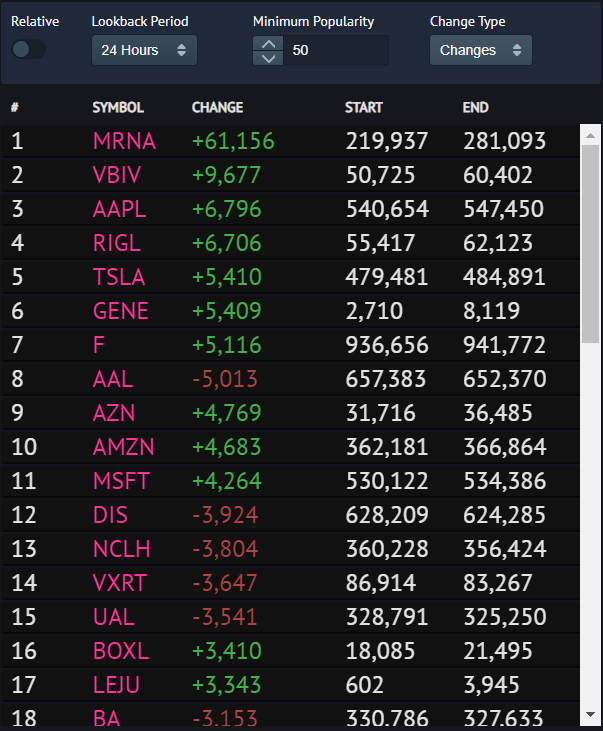603x731 pixels.
Task: Click the end value 652,370
Action: (505, 379)
